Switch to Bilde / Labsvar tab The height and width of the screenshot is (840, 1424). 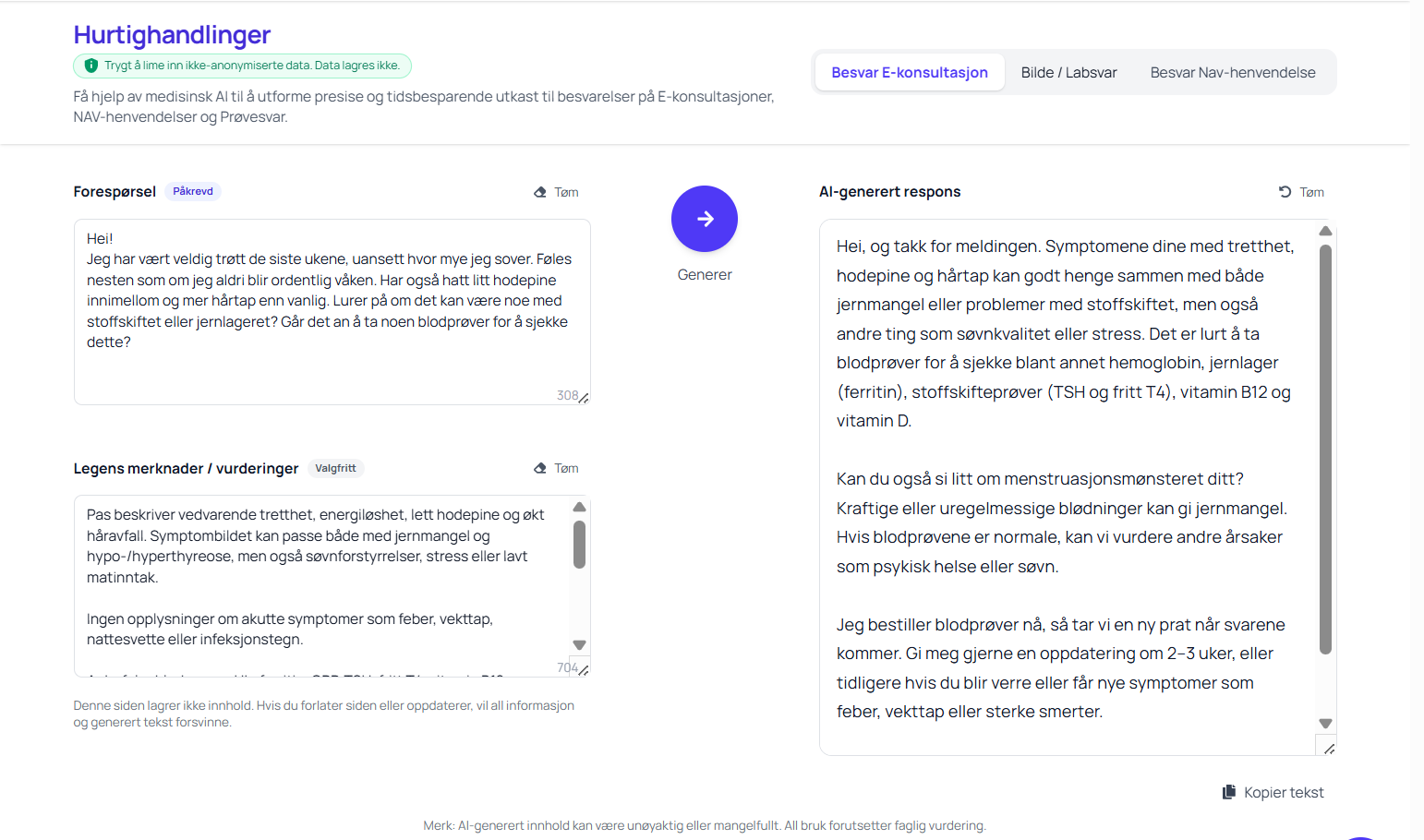(x=1068, y=72)
